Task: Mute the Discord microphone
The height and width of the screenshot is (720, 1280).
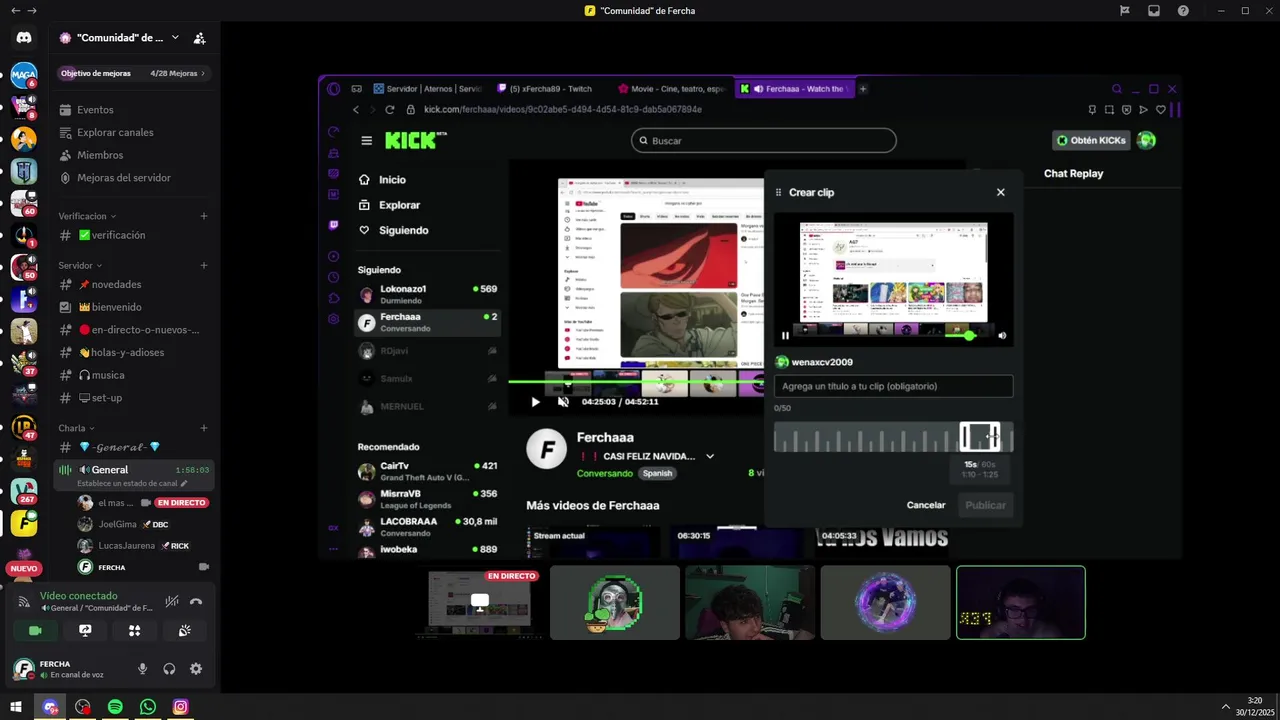Action: click(142, 669)
